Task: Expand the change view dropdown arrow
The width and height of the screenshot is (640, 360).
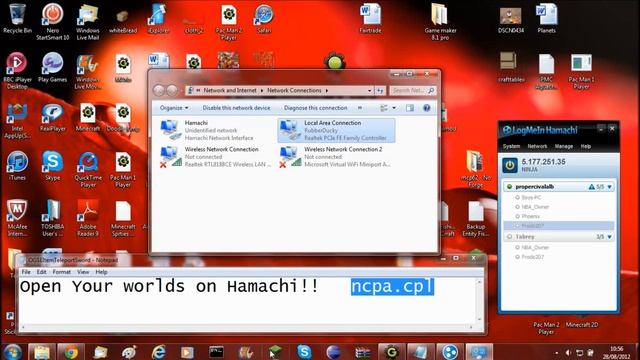Action: (x=394, y=108)
